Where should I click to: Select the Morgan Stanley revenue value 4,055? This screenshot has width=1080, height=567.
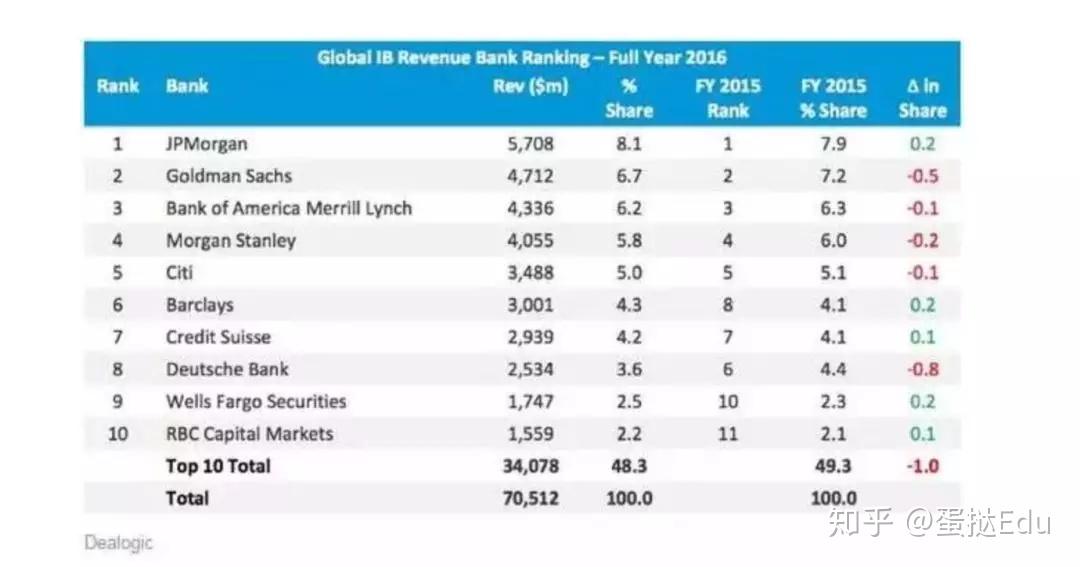click(529, 240)
